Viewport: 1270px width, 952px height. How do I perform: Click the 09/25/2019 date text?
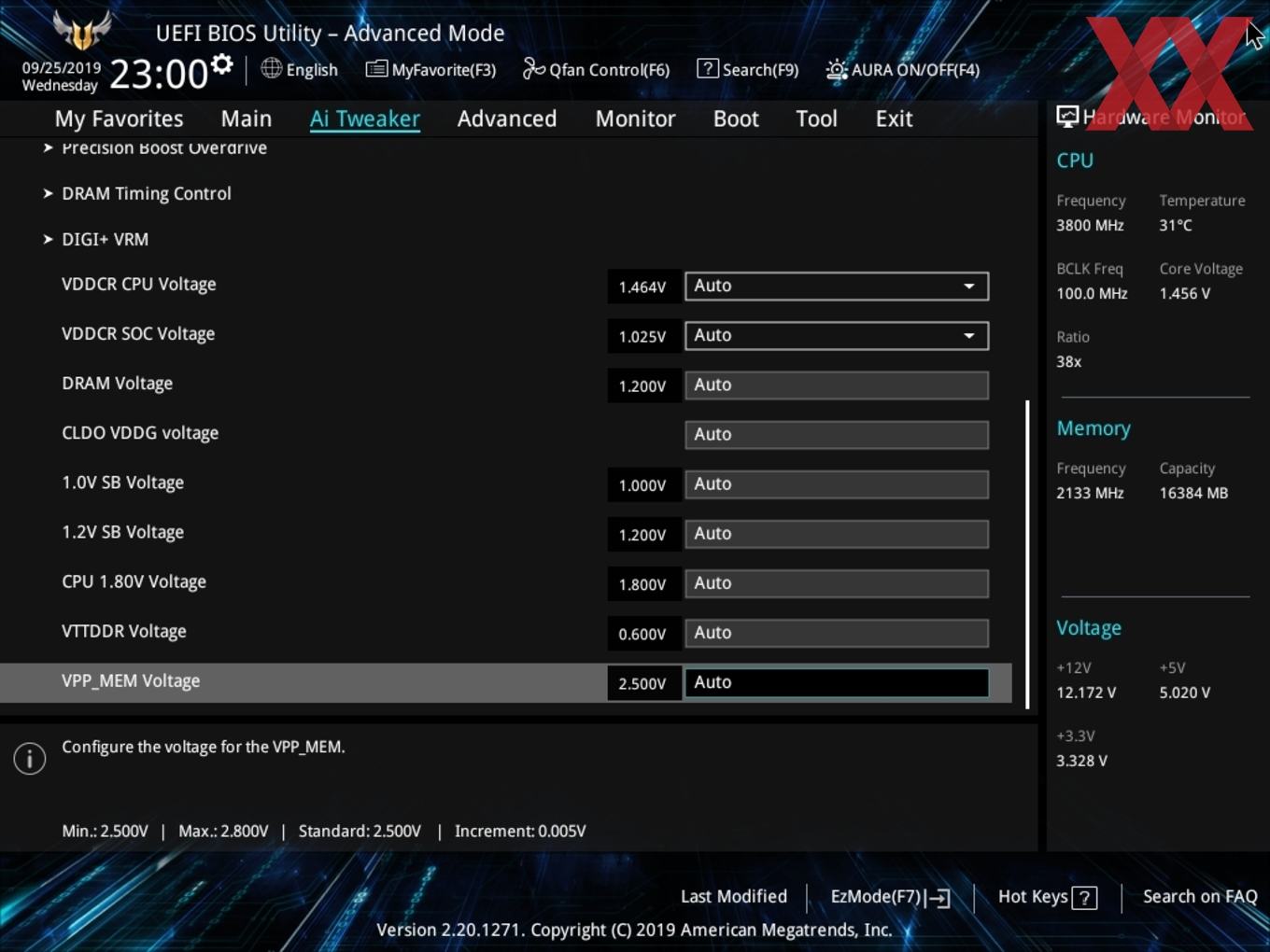[62, 67]
